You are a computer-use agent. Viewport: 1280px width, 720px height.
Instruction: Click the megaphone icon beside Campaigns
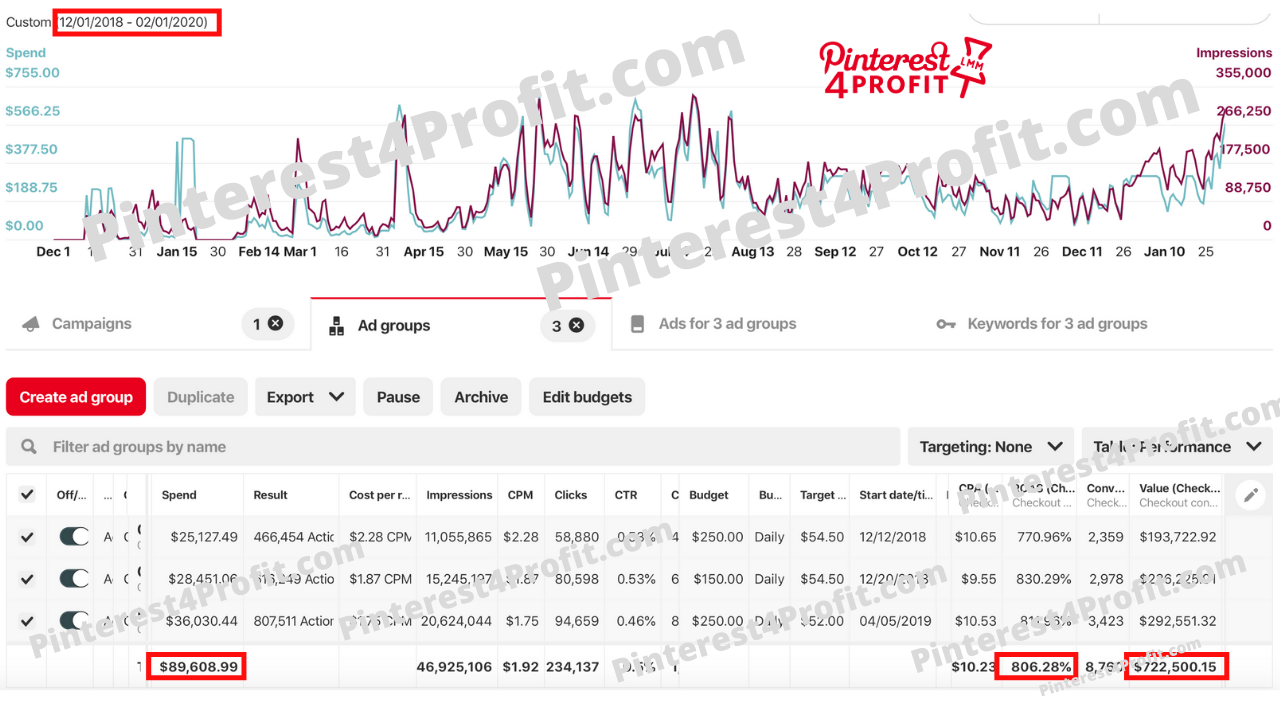31,324
